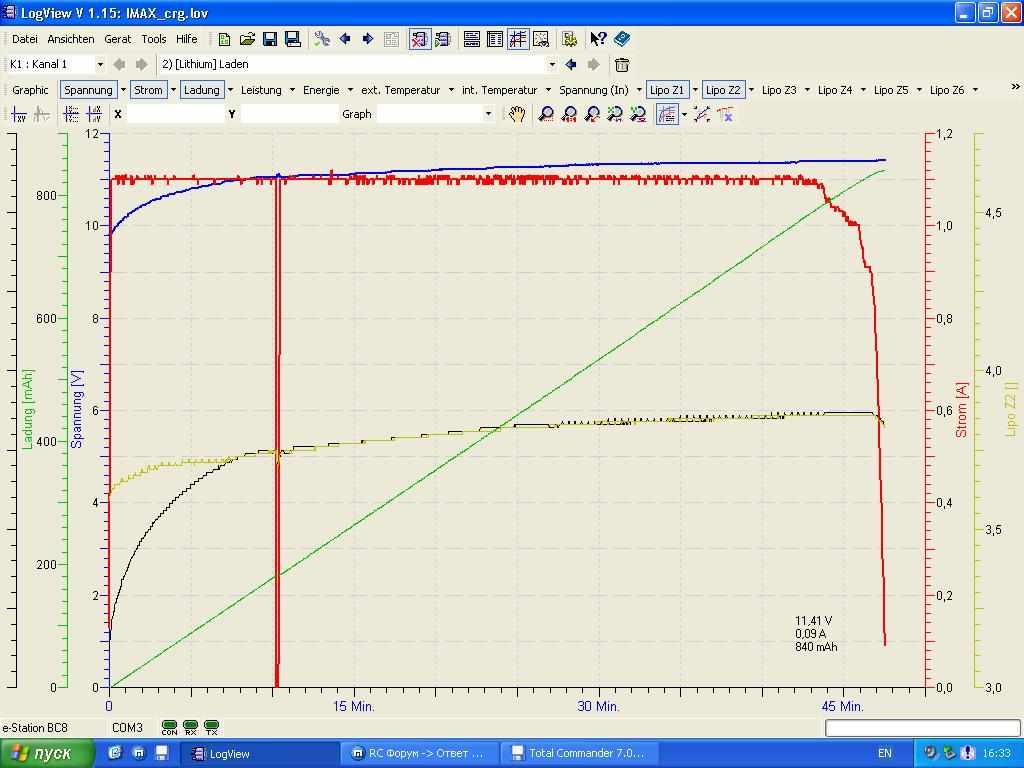
Task: Open the Datei menu
Action: (x=24, y=39)
